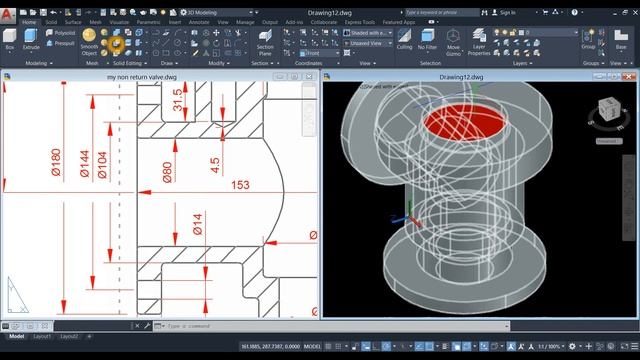
Task: Toggle the Culling selection option
Action: point(404,40)
